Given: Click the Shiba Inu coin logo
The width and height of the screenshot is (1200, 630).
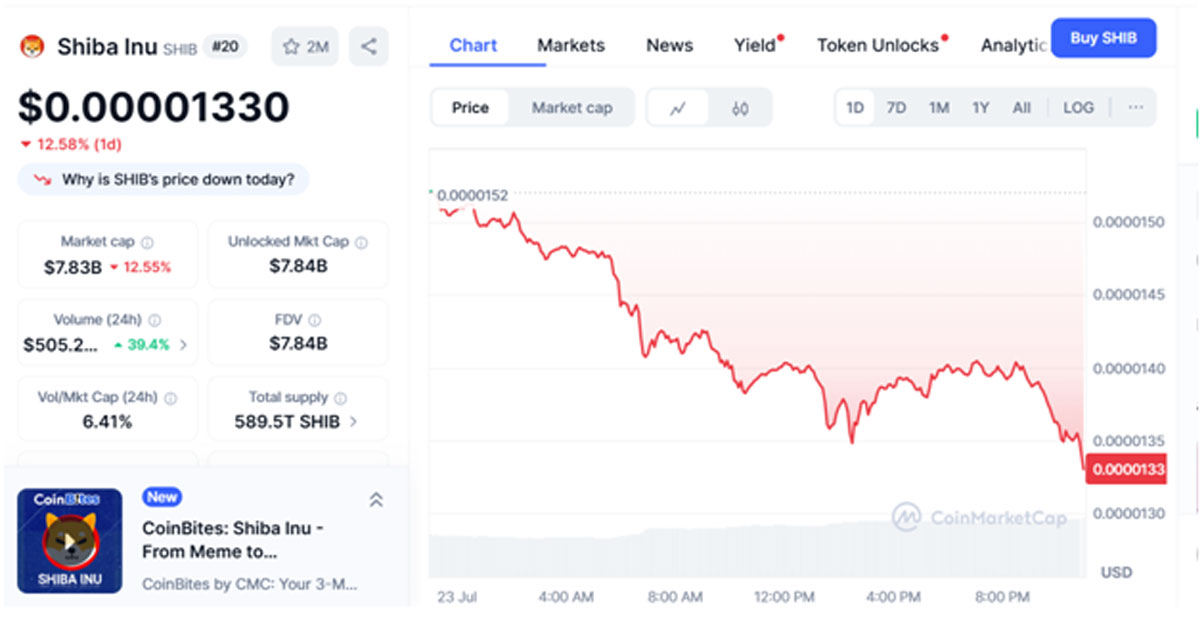Looking at the screenshot, I should 33,46.
